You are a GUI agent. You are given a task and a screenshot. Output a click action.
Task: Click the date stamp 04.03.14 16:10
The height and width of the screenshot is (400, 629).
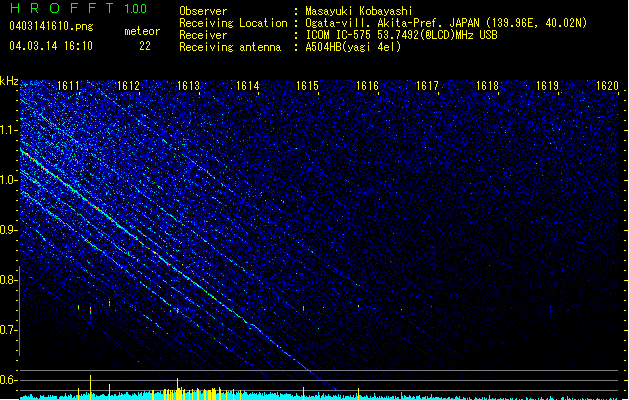pyautogui.click(x=51, y=46)
